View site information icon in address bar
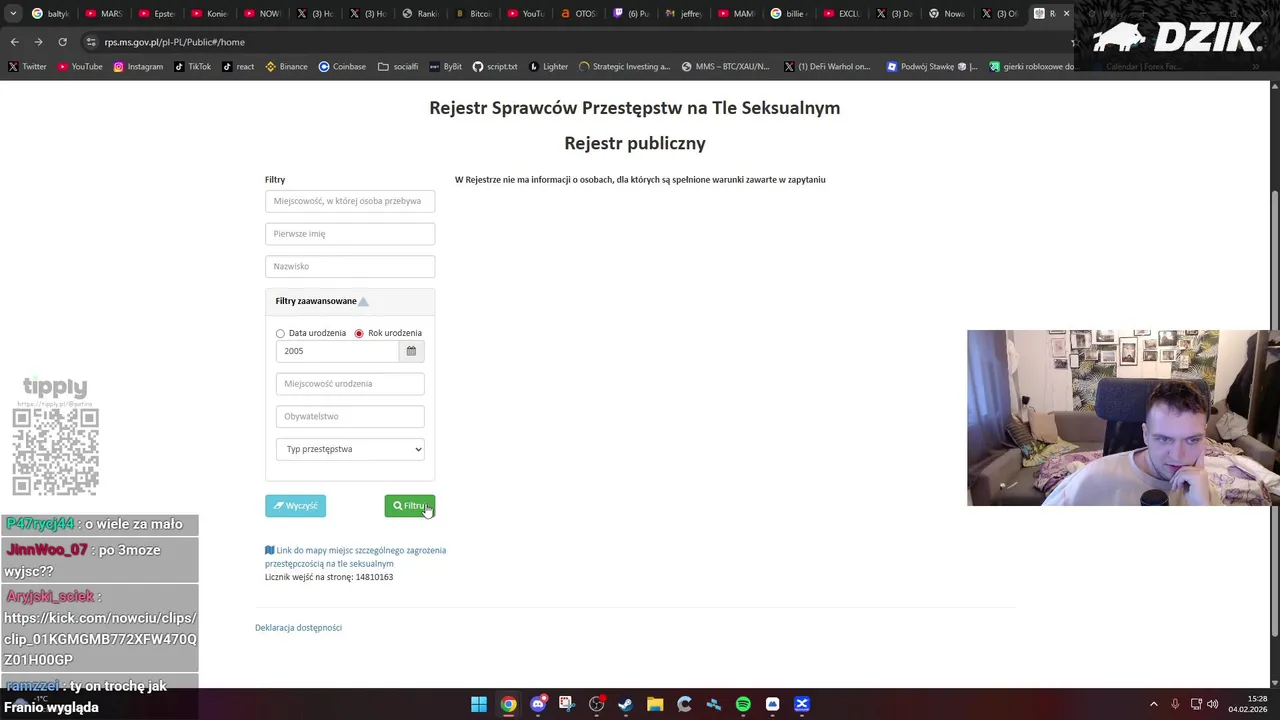Image resolution: width=1280 pixels, height=720 pixels. pyautogui.click(x=91, y=42)
